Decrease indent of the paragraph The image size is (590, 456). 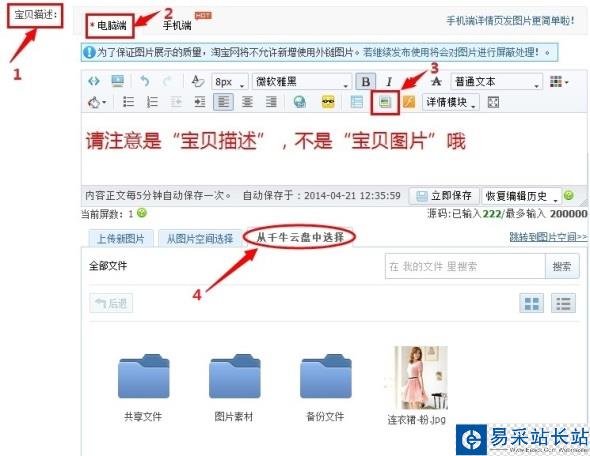click(x=176, y=102)
